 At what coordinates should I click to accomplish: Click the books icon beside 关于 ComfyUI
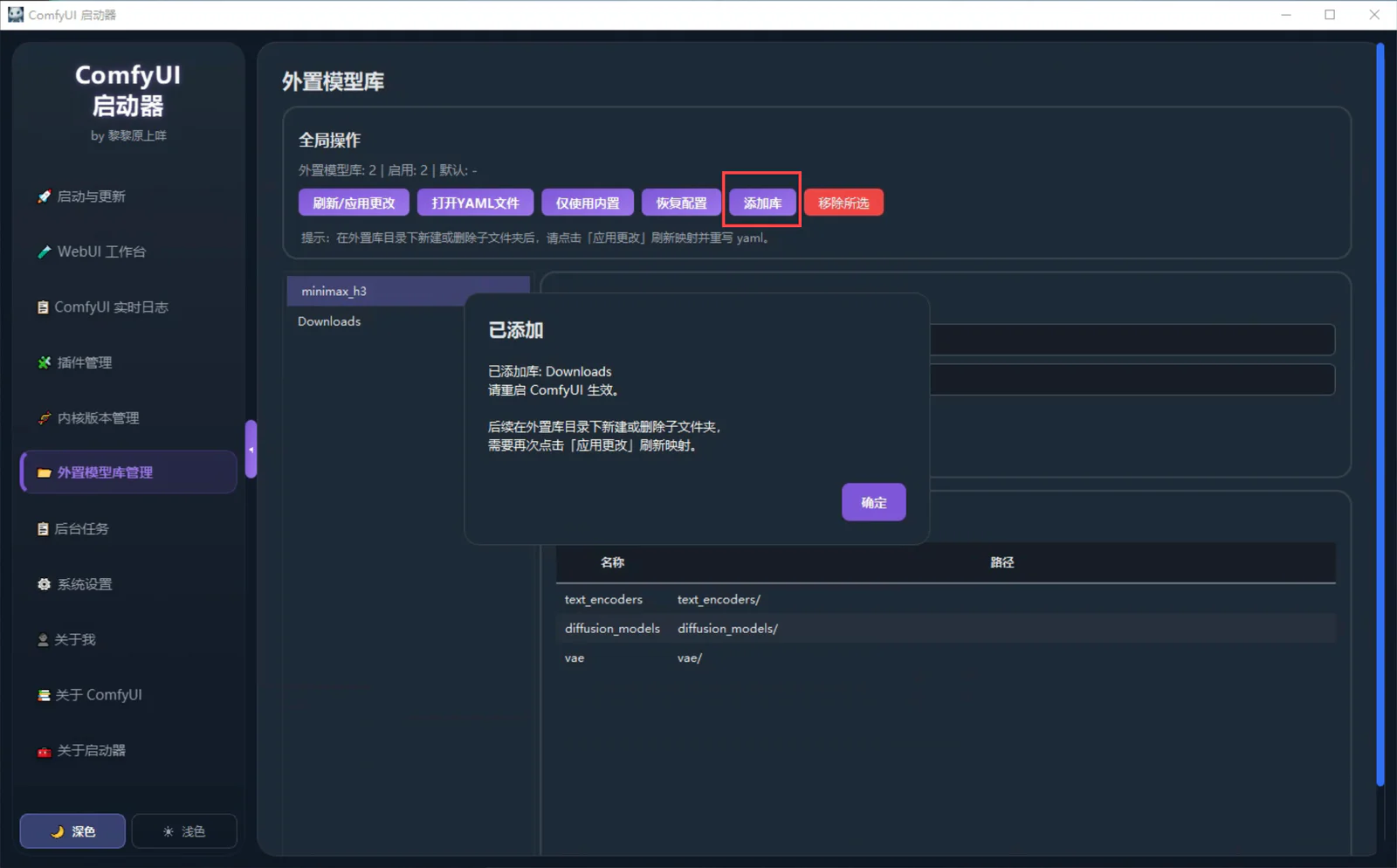[x=44, y=695]
